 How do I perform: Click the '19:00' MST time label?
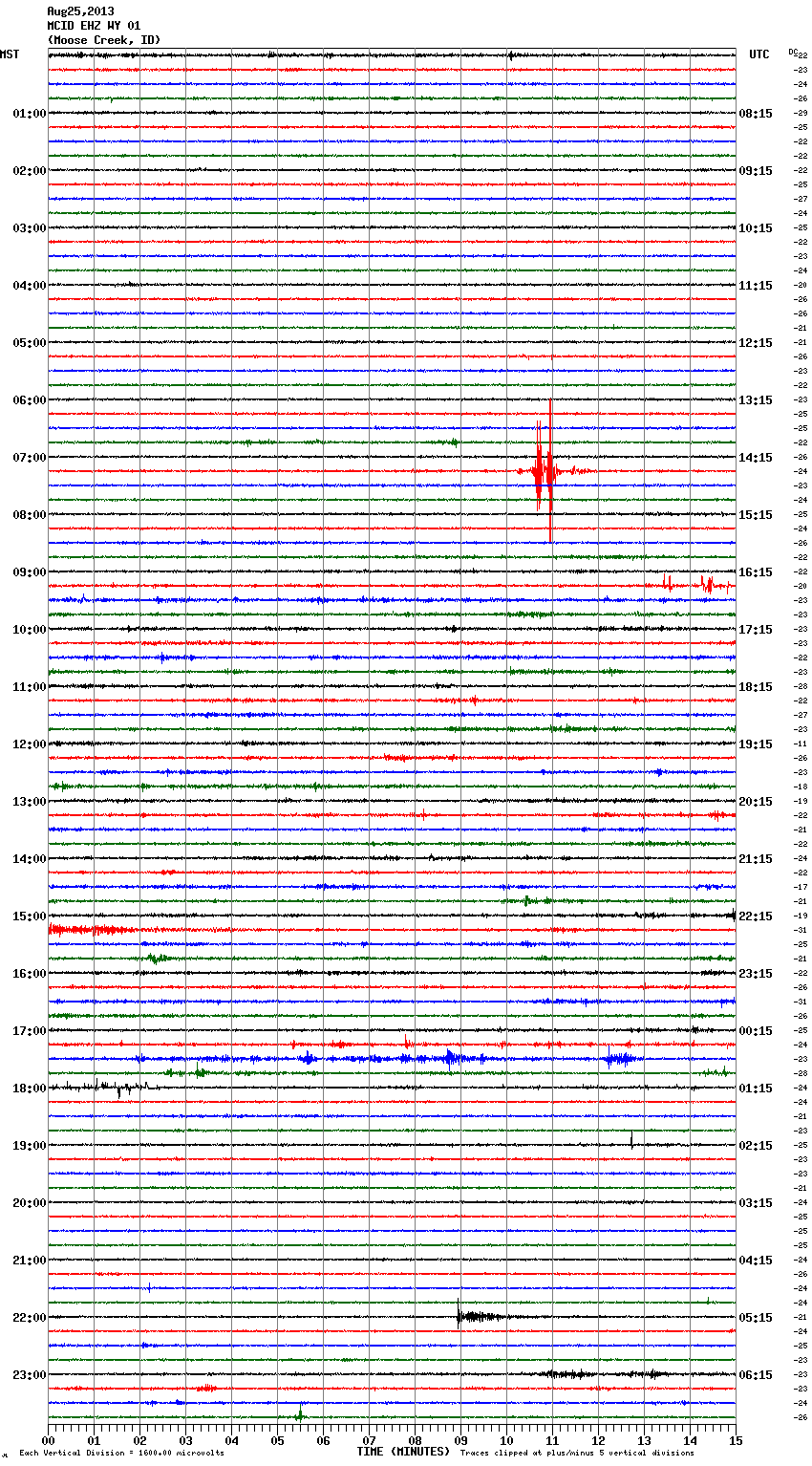(x=30, y=1146)
